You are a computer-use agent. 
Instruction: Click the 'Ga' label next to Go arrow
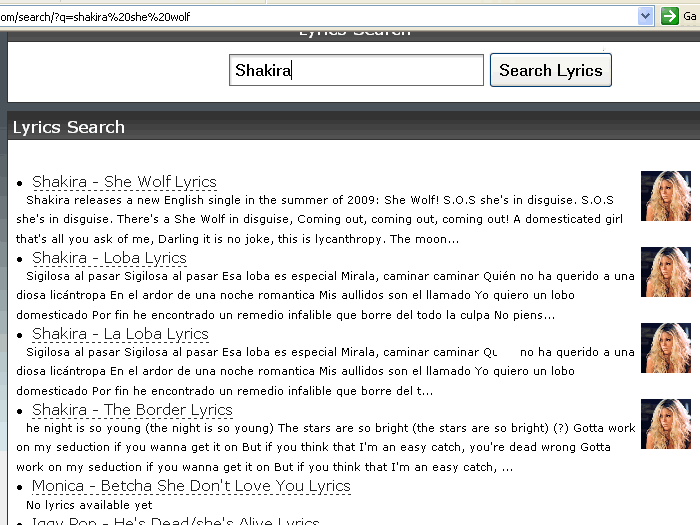[x=690, y=17]
